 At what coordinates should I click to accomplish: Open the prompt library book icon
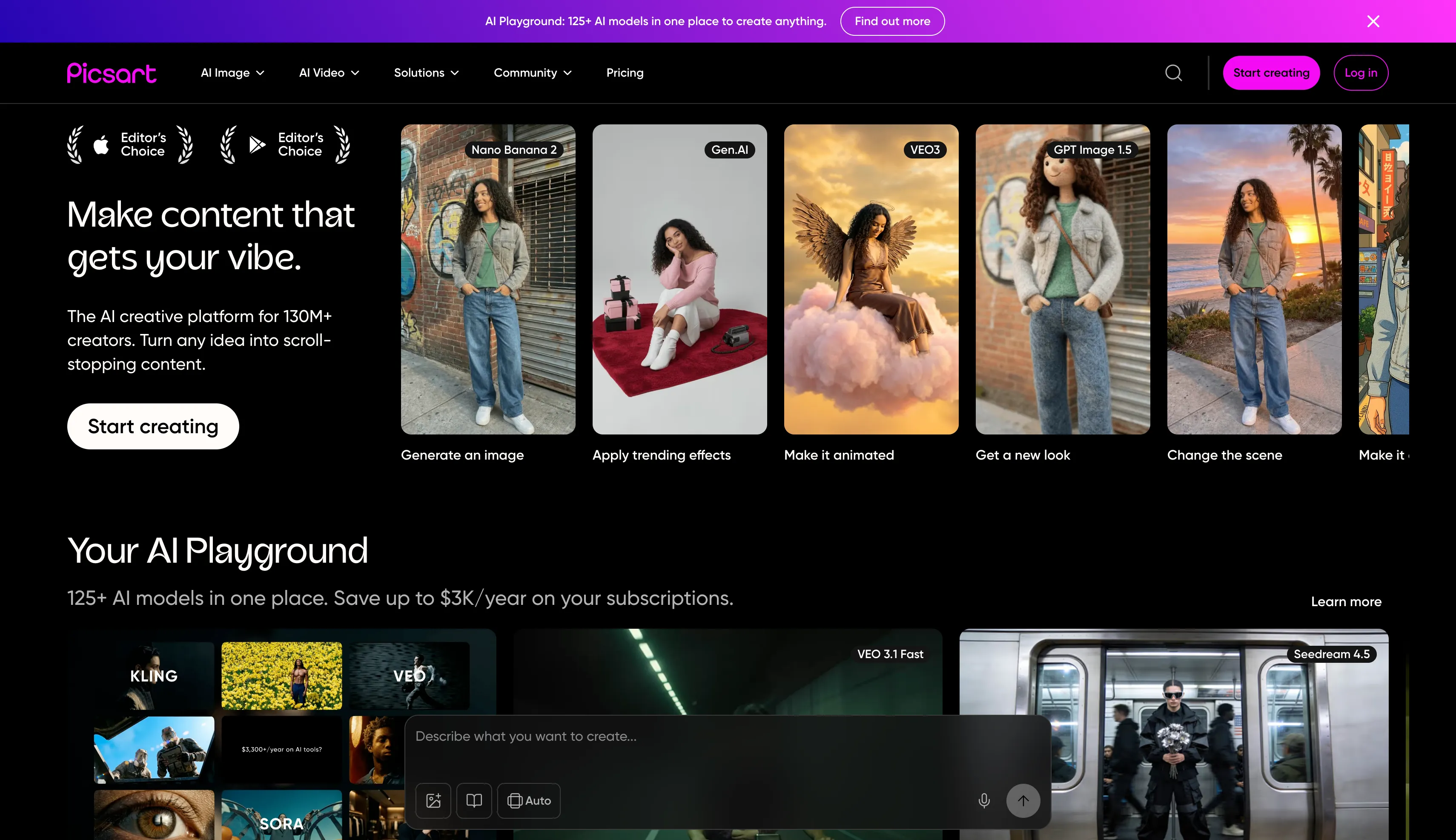point(474,800)
